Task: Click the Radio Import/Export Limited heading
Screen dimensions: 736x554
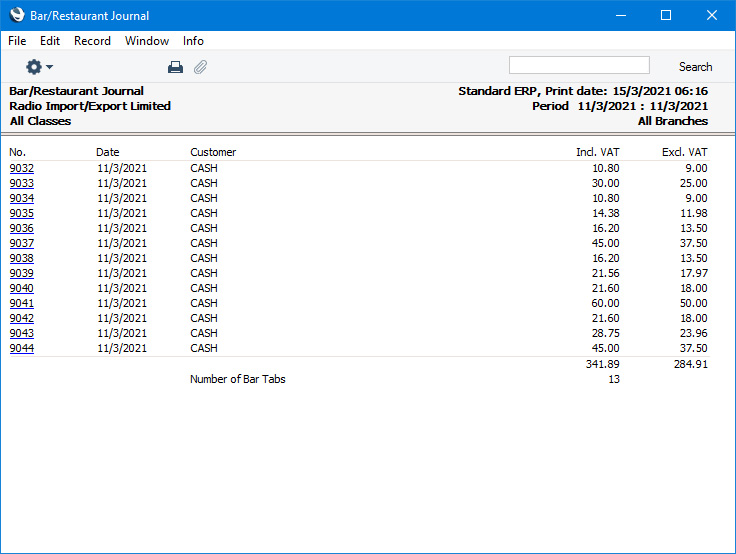Action: (x=90, y=106)
